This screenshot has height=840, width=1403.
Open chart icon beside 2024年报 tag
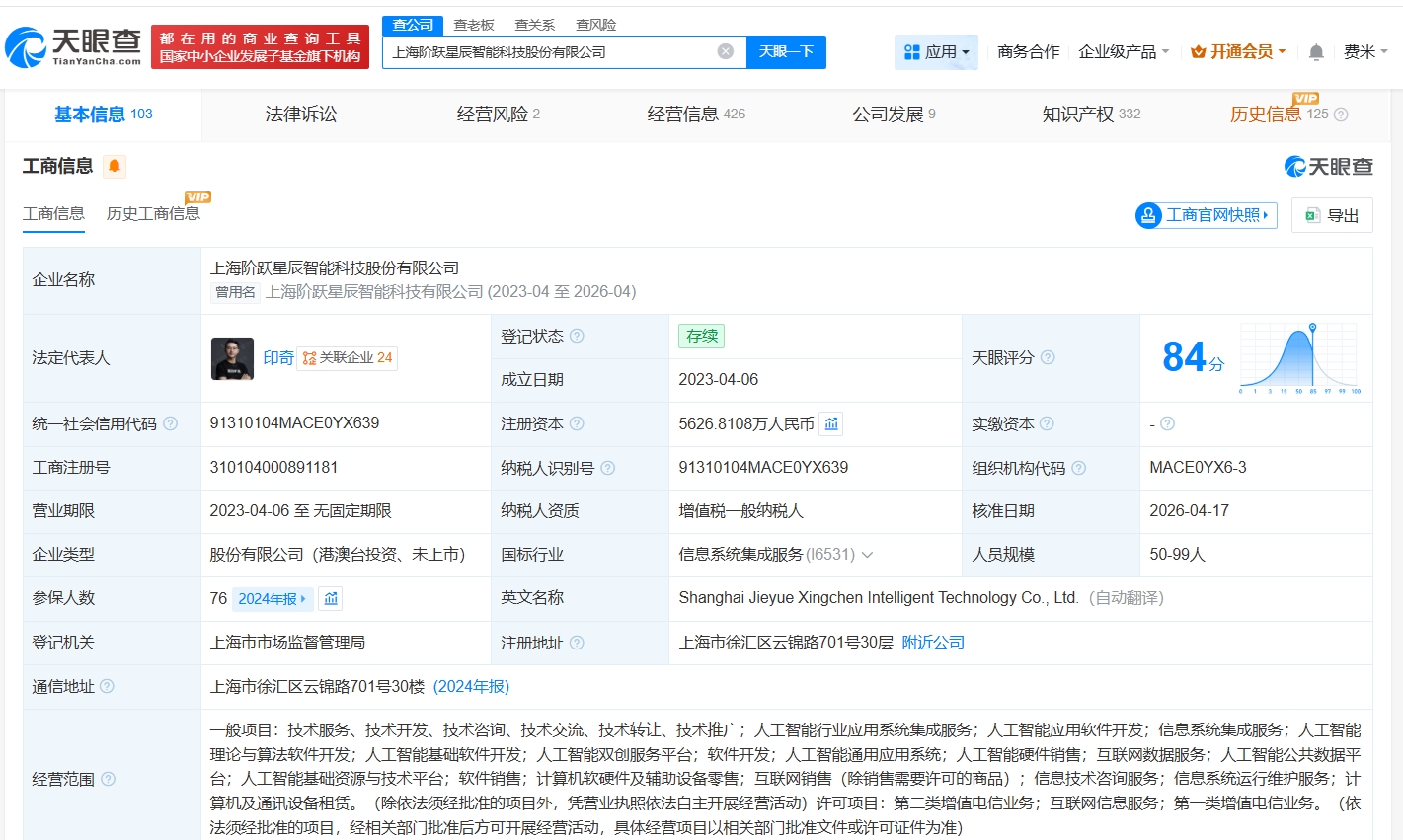331,598
